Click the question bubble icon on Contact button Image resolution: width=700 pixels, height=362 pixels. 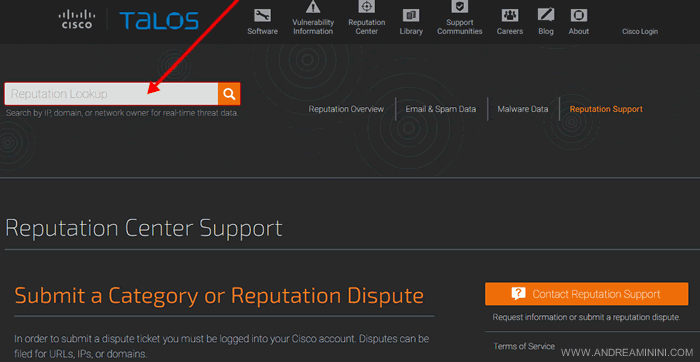click(518, 293)
